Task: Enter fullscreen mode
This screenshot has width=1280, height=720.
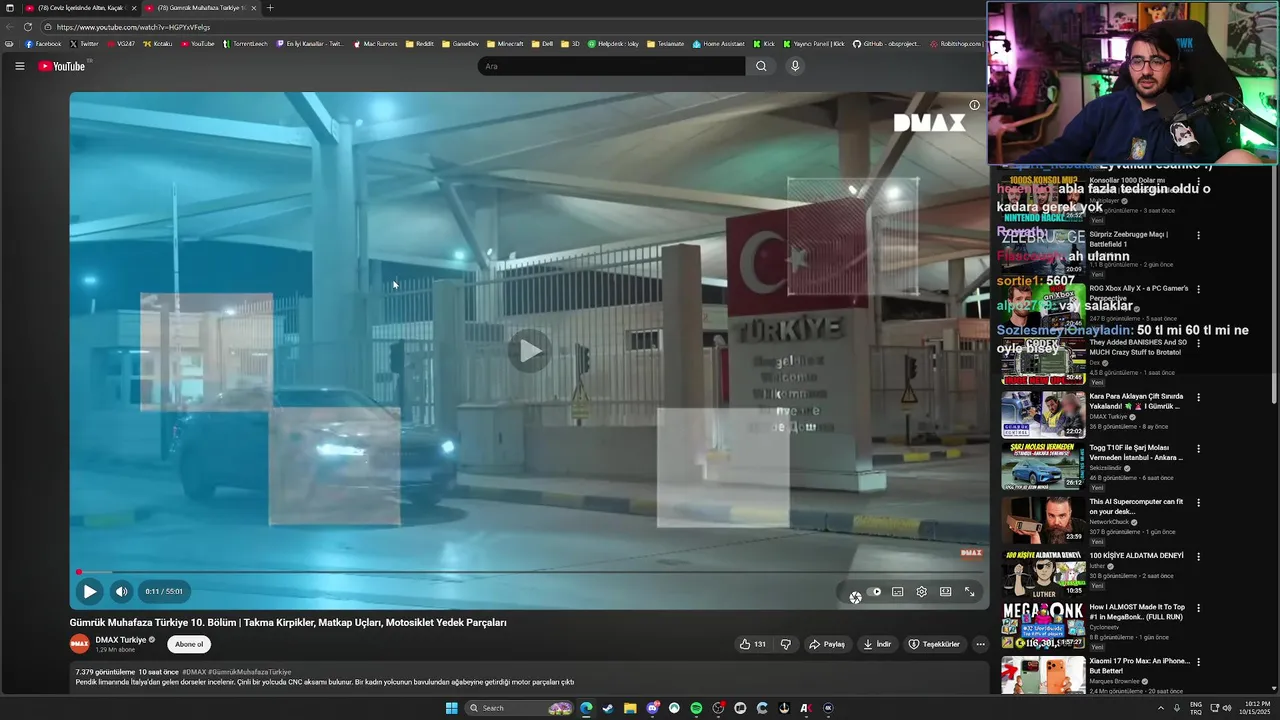Action: coord(969,592)
